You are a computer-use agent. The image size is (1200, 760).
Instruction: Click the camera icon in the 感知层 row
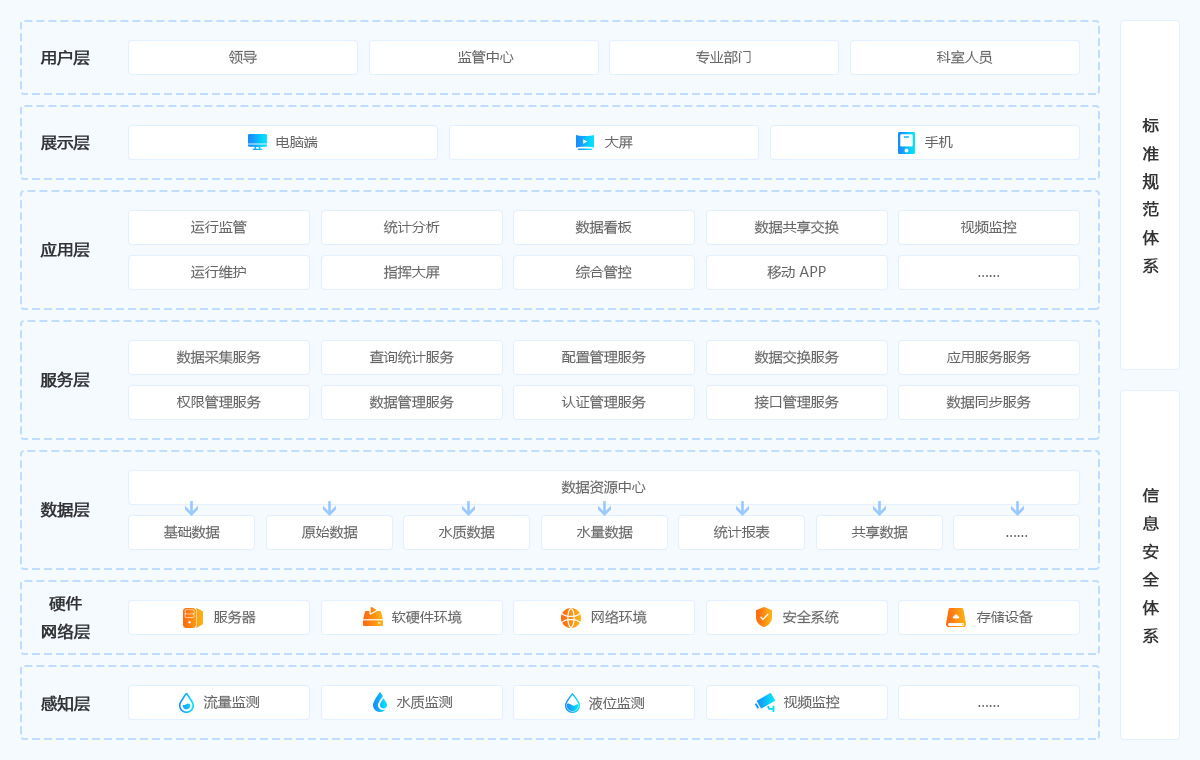[x=765, y=702]
